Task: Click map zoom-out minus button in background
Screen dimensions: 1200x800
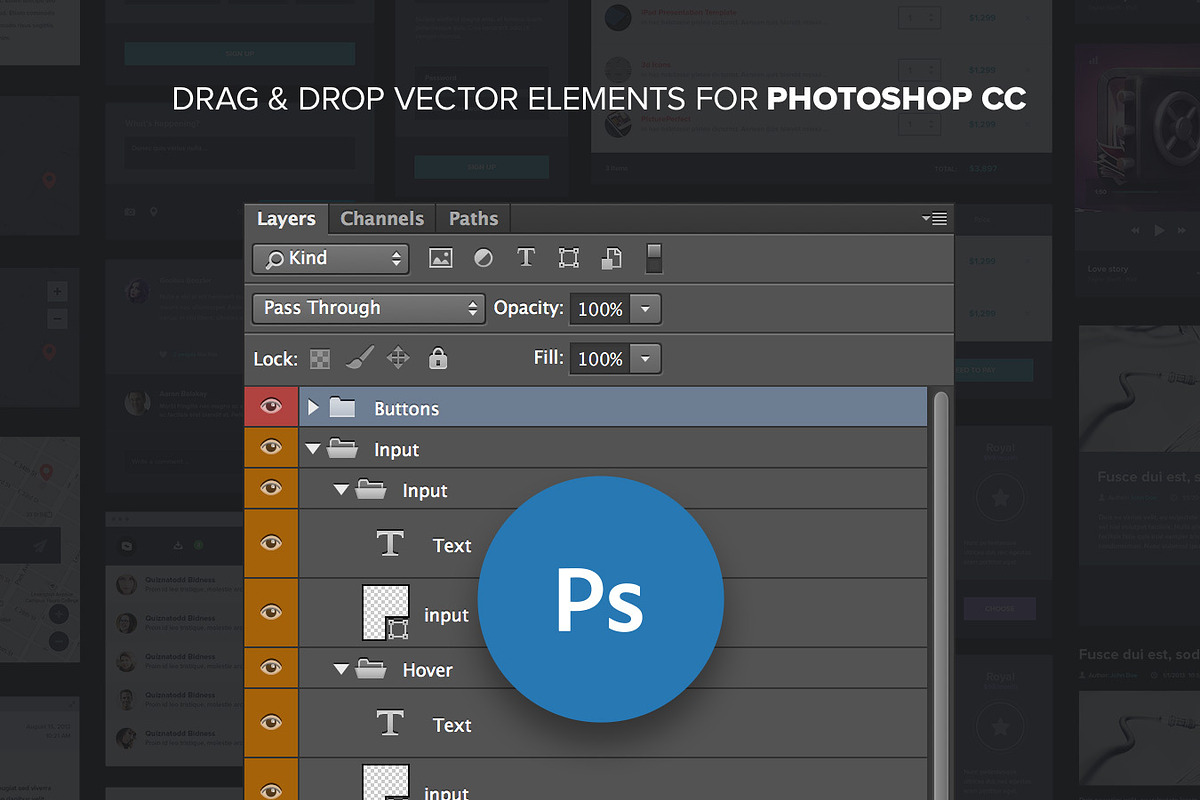Action: pos(57,319)
